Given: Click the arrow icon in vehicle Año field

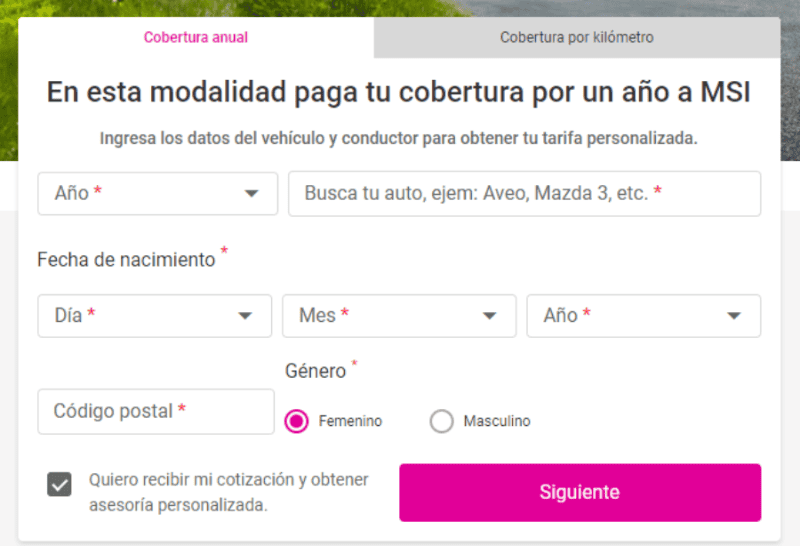Looking at the screenshot, I should (x=252, y=194).
